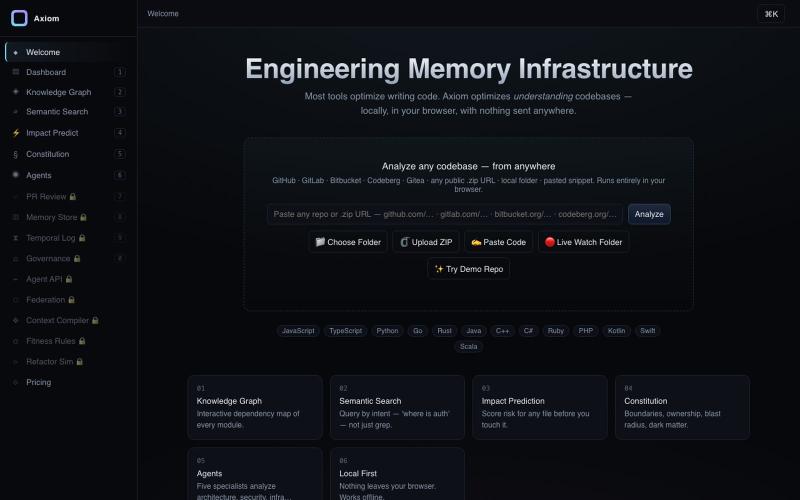
Task: Click the lock icon beside Governance
Action: click(77, 259)
